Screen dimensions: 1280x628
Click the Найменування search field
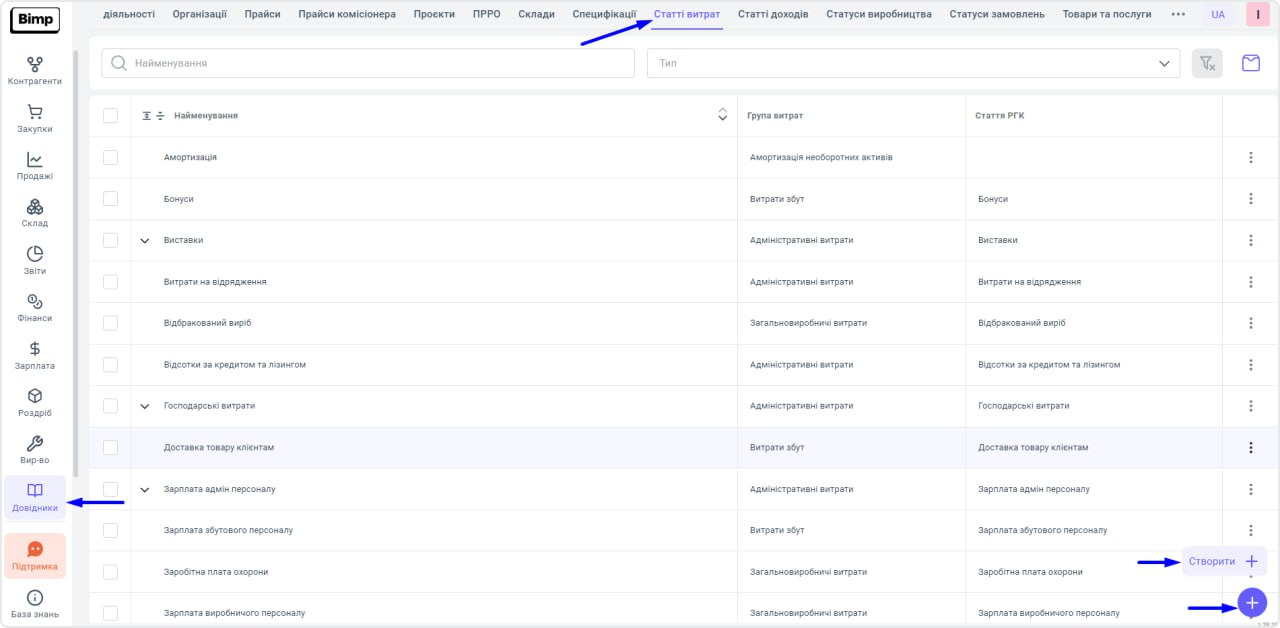pyautogui.click(x=368, y=63)
